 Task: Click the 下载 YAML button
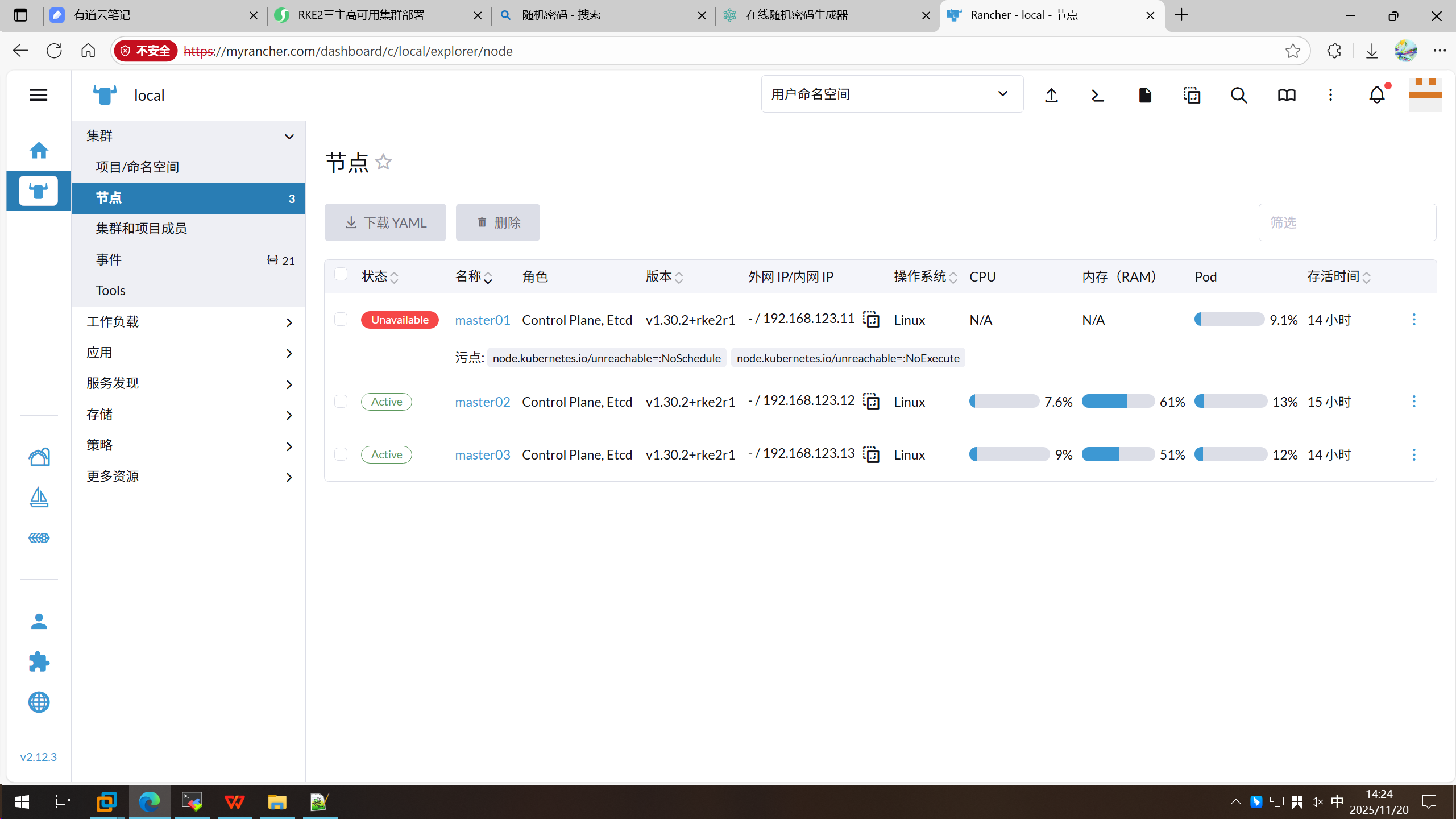pos(385,222)
